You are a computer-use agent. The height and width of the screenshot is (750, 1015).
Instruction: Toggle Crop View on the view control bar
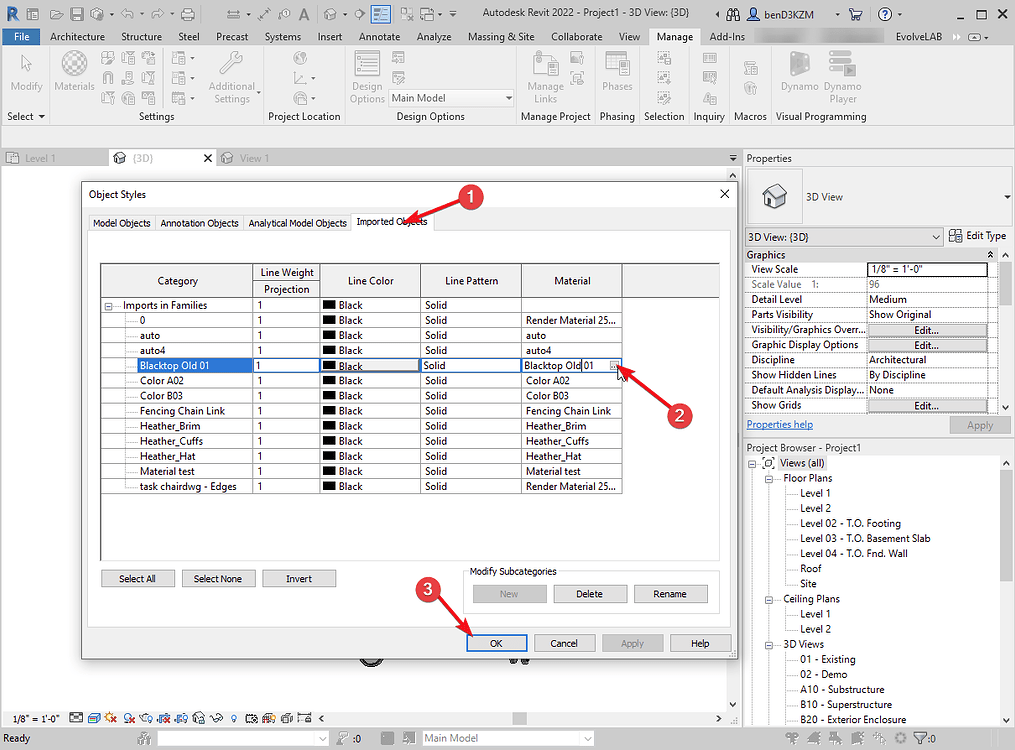click(x=165, y=718)
